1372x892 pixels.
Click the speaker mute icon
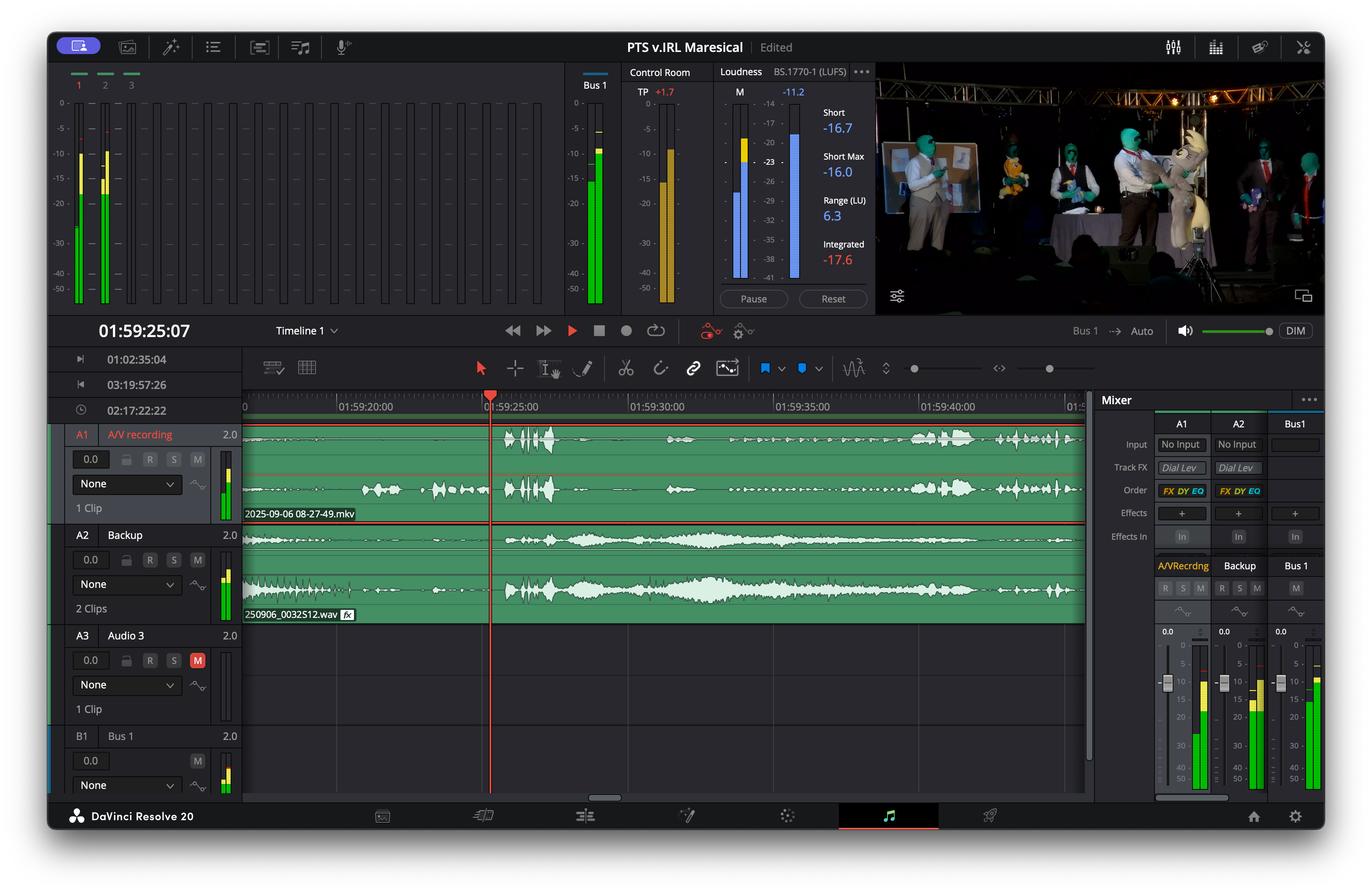[1185, 331]
